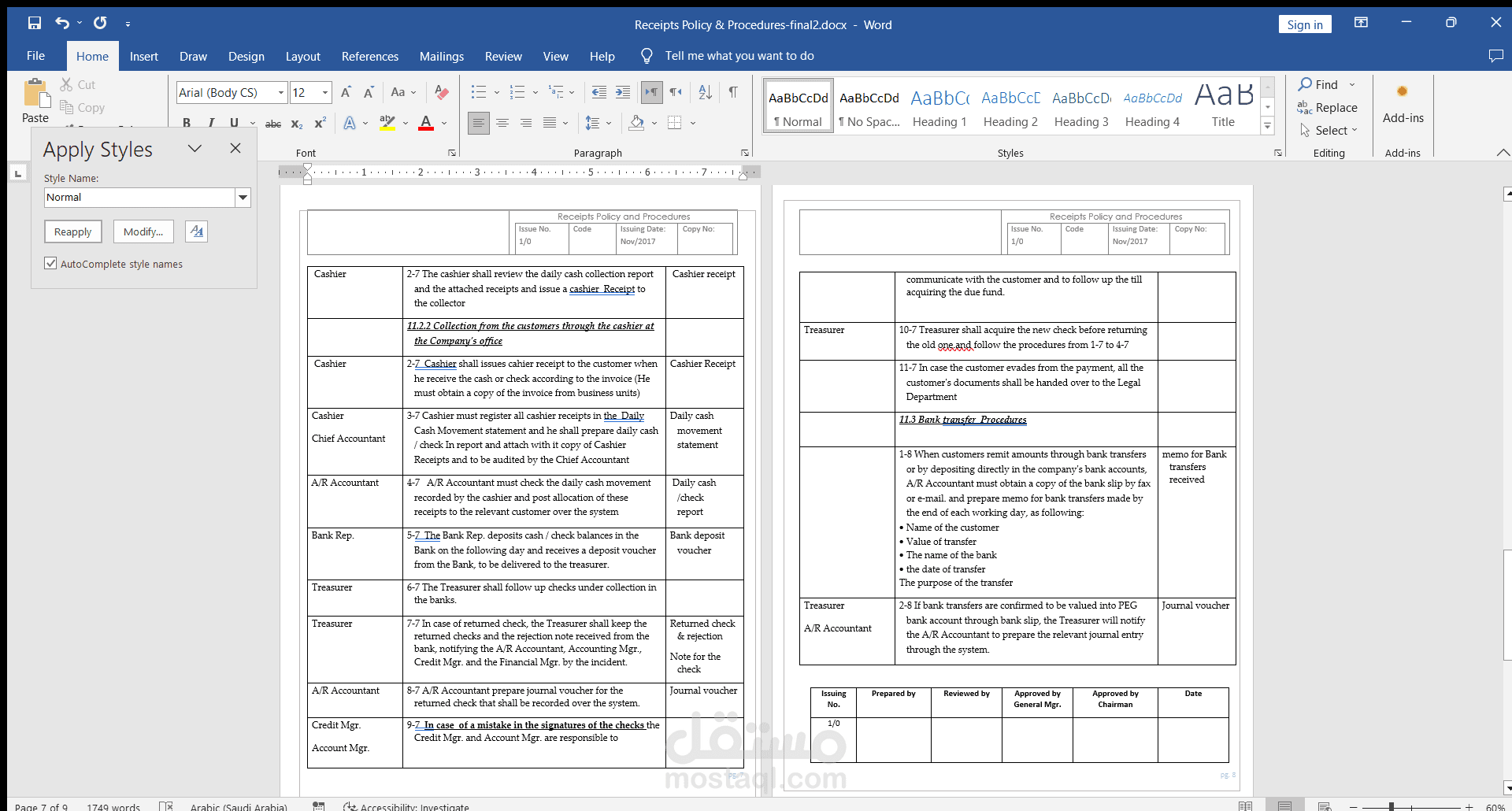Expand the Style Name combo box
The width and height of the screenshot is (1512, 811).
click(243, 198)
